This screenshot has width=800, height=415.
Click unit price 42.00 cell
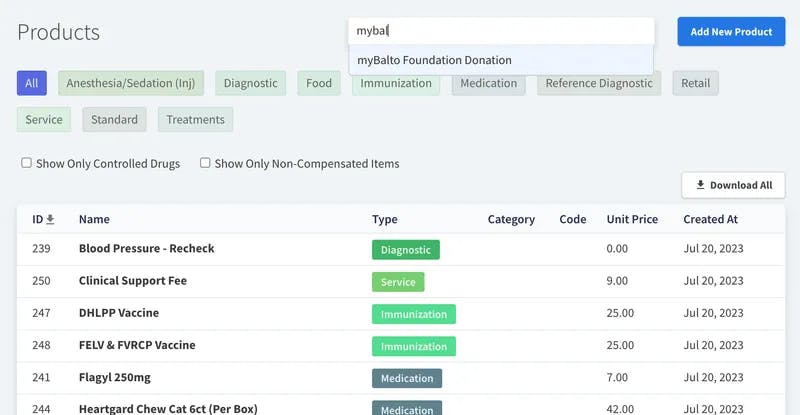pyautogui.click(x=620, y=409)
